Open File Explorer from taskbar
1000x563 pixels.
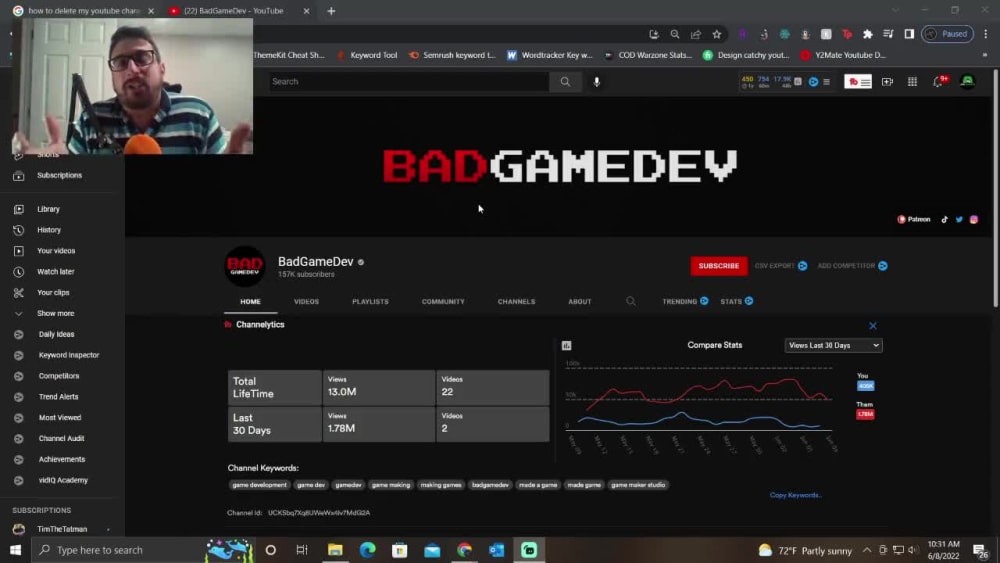click(335, 550)
